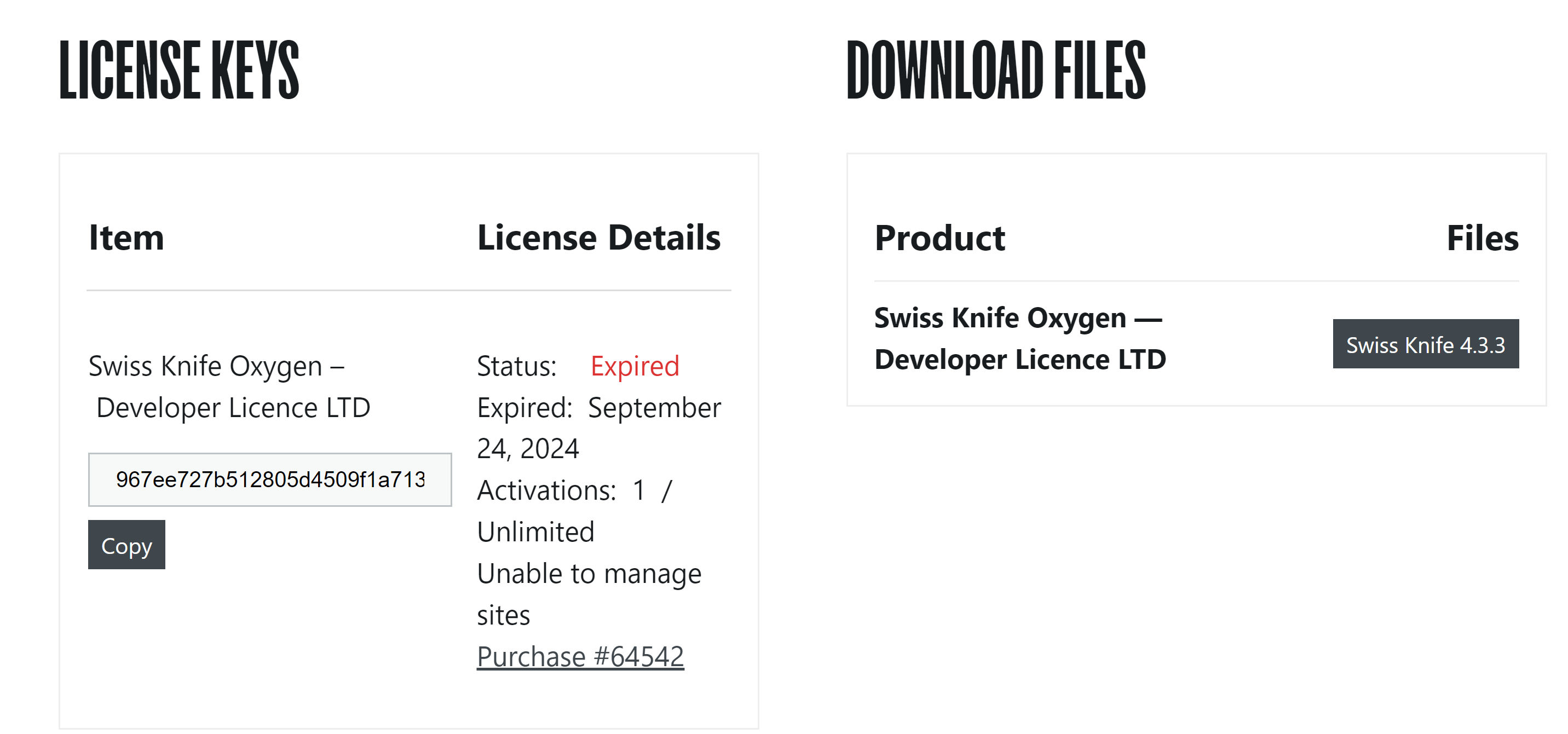Click the Status label in license details
The height and width of the screenshot is (734, 1568).
tap(517, 366)
